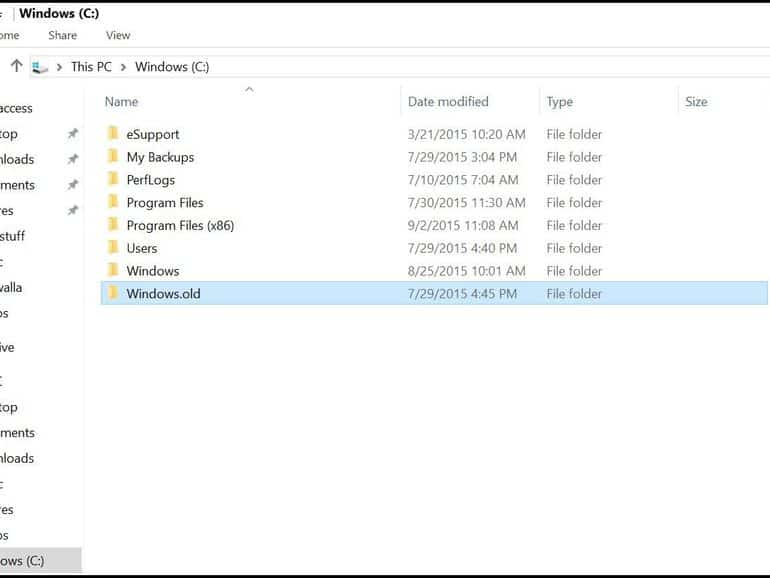Select the Program Files (x86) folder name

click(180, 225)
